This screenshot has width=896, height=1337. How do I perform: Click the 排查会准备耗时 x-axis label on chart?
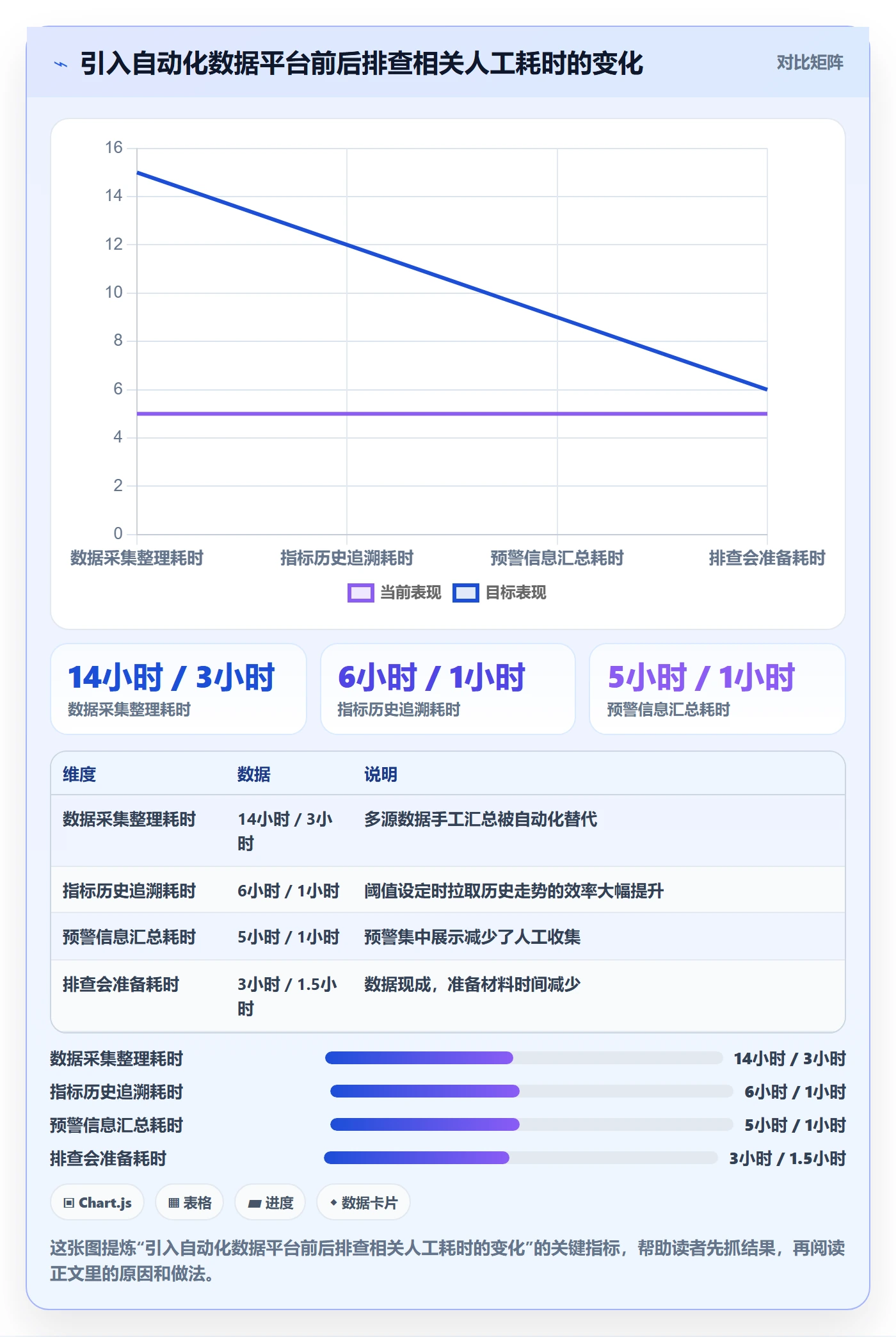767,558
